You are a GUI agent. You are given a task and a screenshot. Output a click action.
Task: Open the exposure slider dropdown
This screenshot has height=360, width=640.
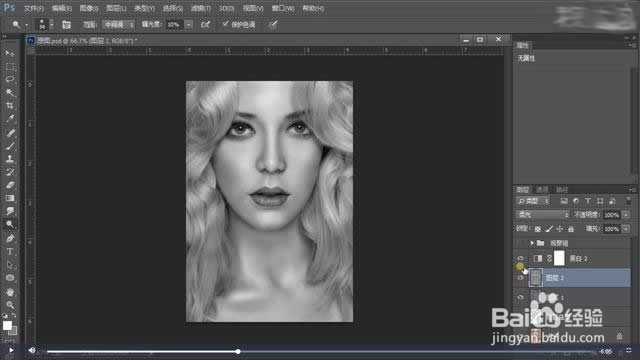coord(189,25)
